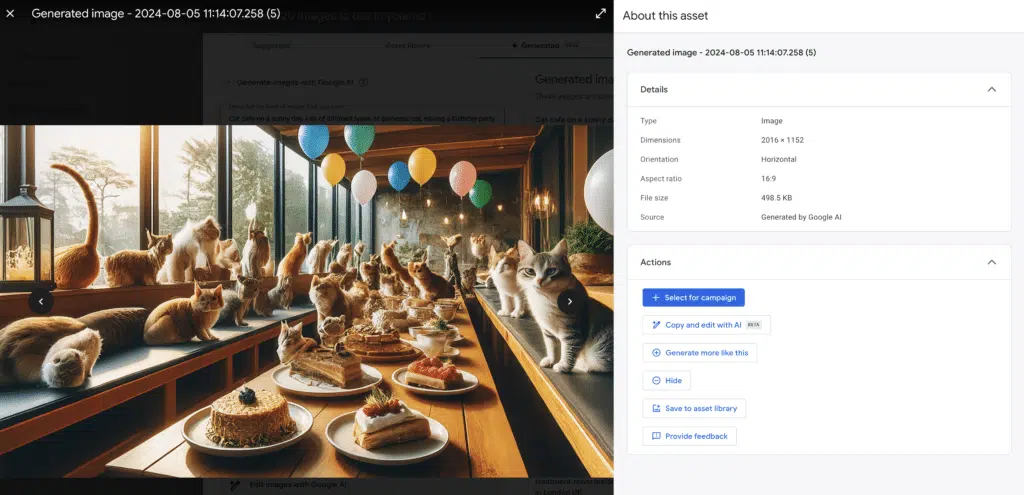Click Generated by Google AI source text
The height and width of the screenshot is (495, 1024).
click(x=801, y=217)
